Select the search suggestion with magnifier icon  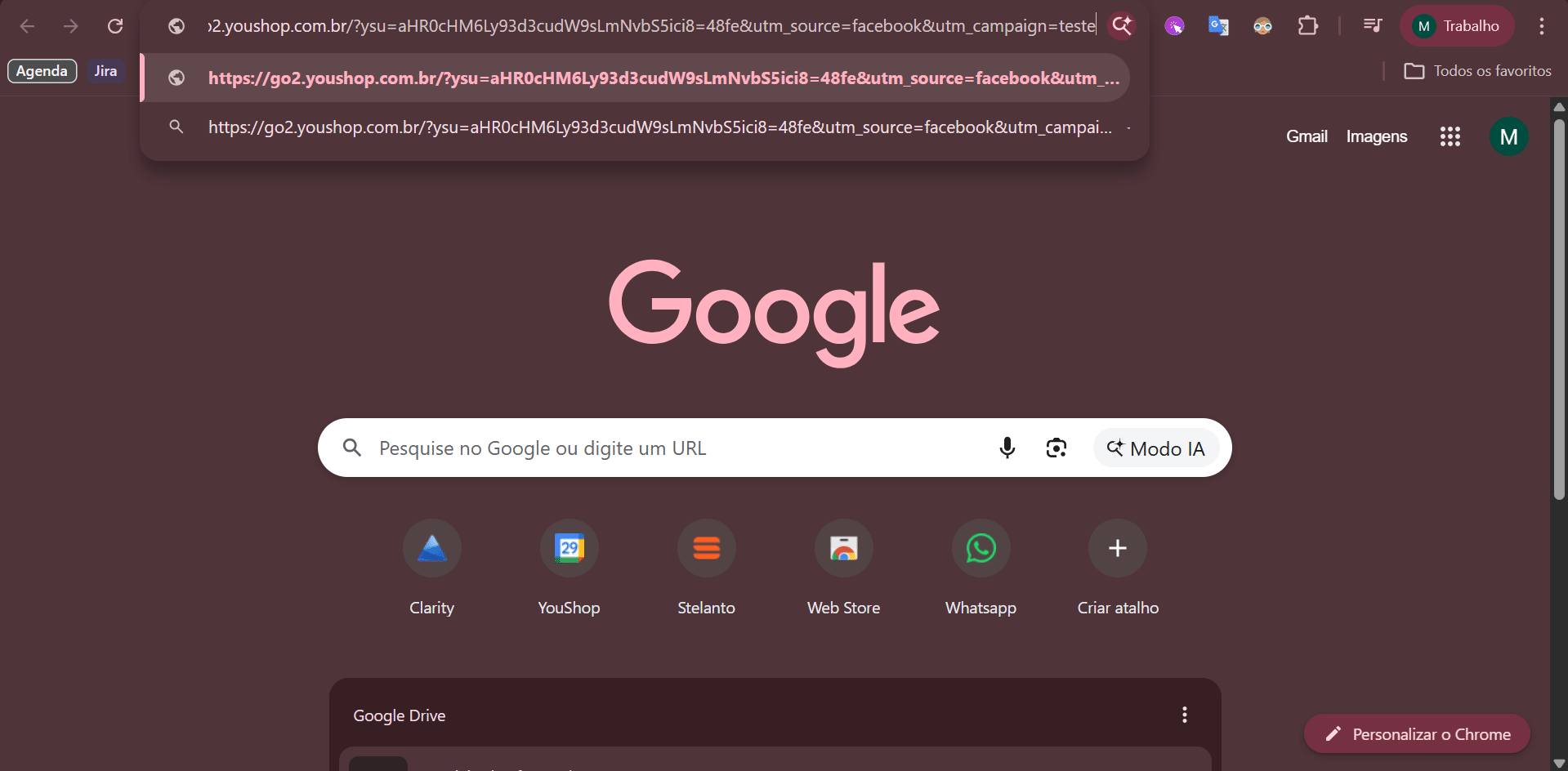(636, 127)
